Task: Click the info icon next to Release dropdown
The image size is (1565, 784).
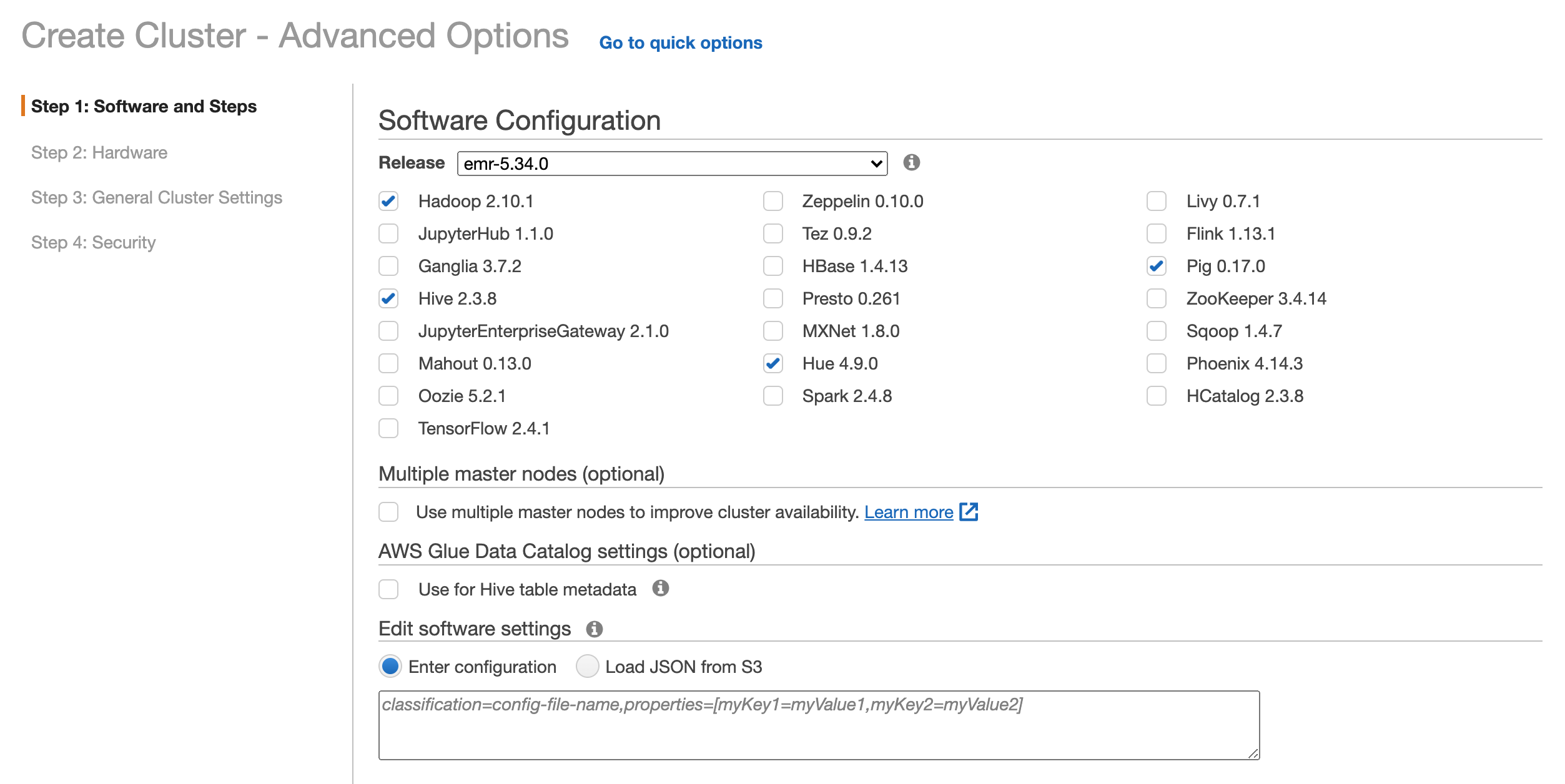Action: [911, 162]
